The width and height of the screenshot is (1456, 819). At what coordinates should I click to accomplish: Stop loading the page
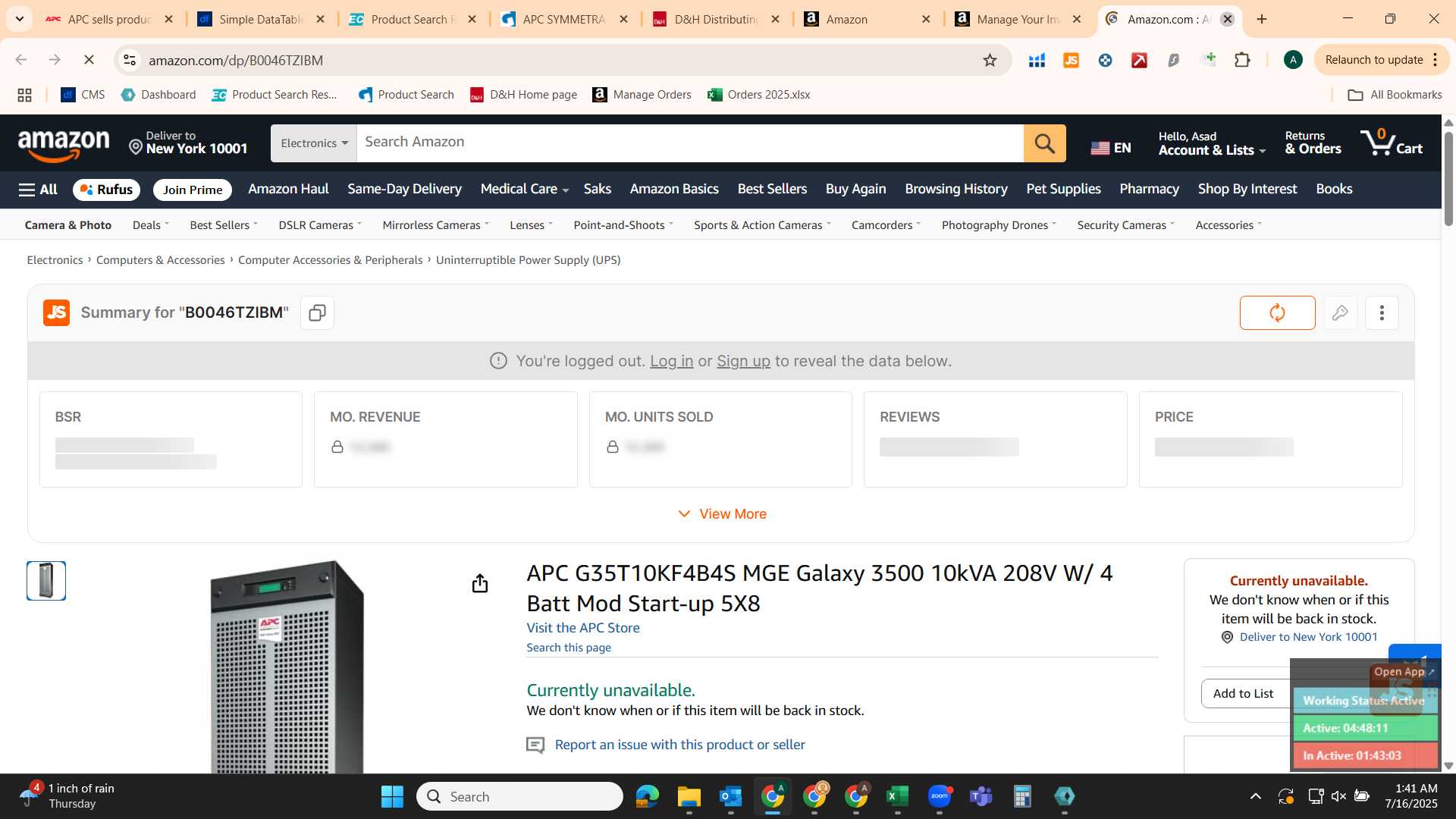click(x=89, y=60)
